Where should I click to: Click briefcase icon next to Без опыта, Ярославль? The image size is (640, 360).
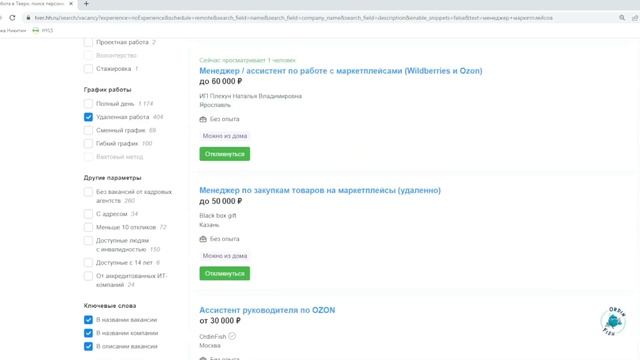203,119
